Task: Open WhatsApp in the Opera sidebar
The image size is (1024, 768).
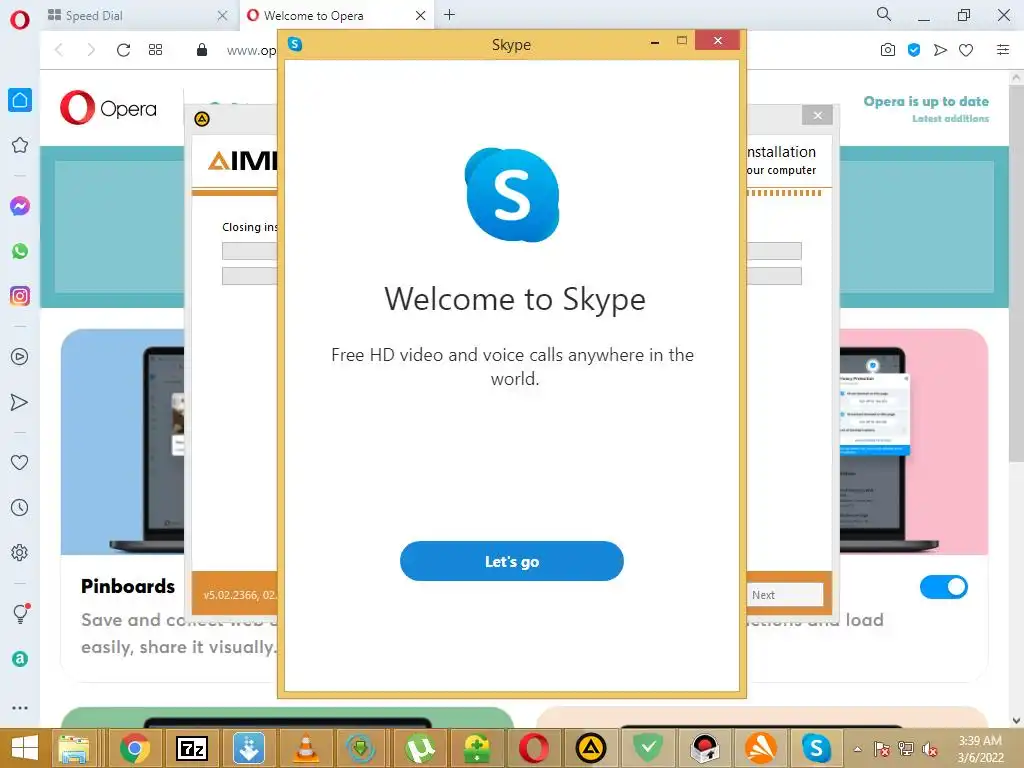Action: [x=20, y=251]
